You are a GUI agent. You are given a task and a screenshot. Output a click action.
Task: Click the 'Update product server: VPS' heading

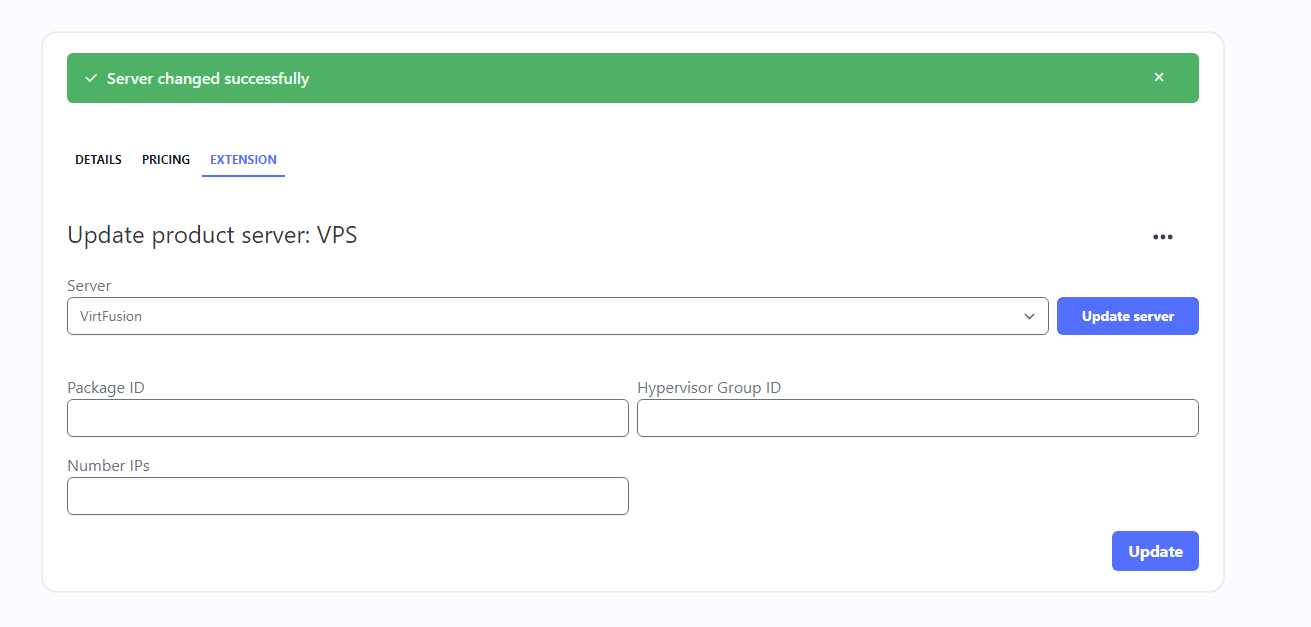tap(212, 235)
